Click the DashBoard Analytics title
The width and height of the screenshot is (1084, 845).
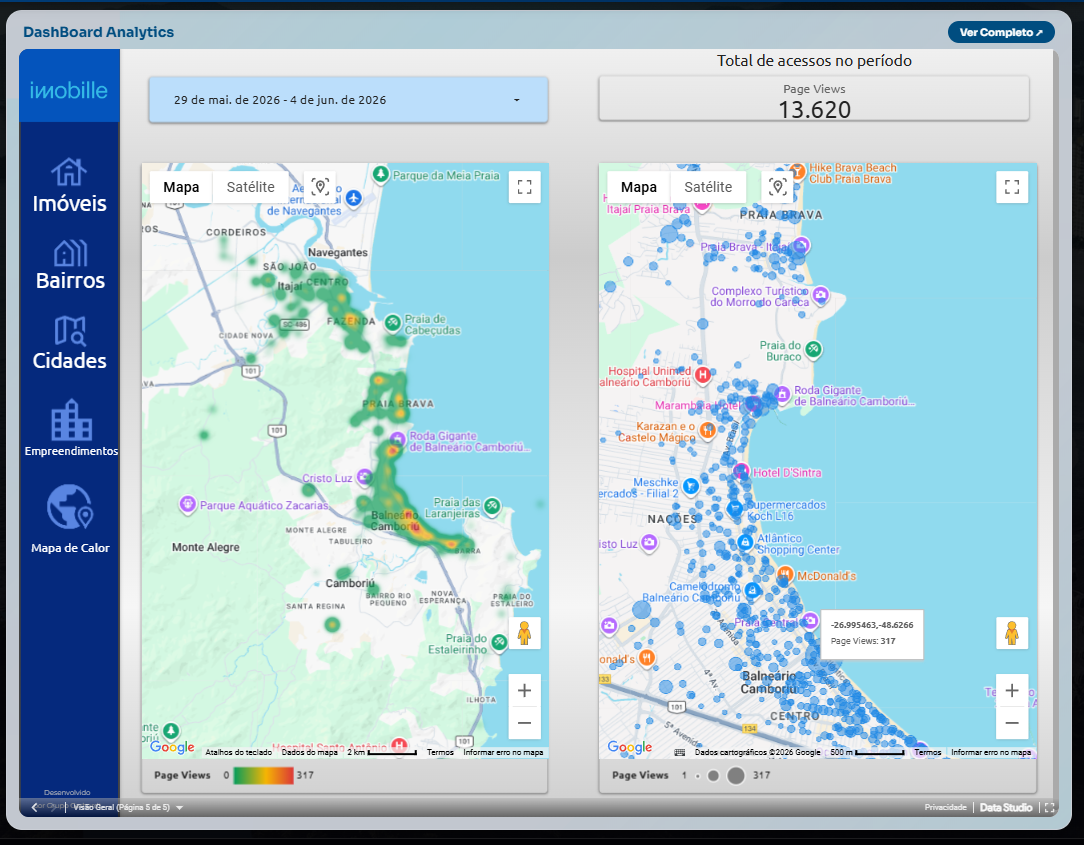98,32
